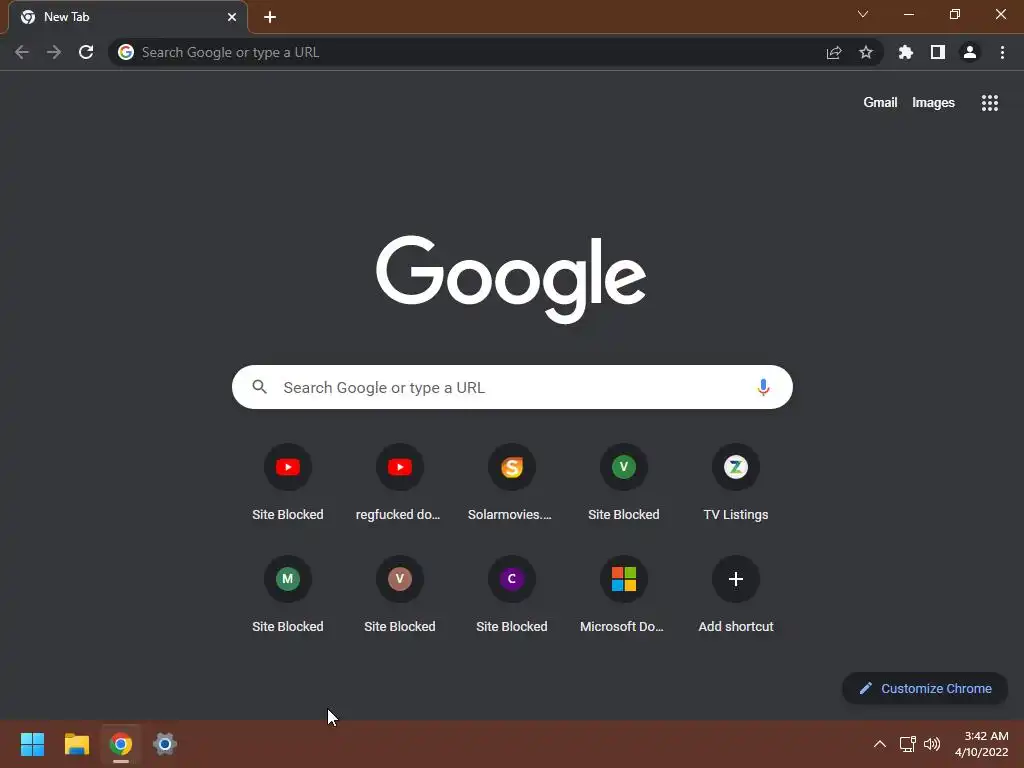Image resolution: width=1024 pixels, height=768 pixels.
Task: Click the Chrome icon in the taskbar
Action: (x=121, y=744)
